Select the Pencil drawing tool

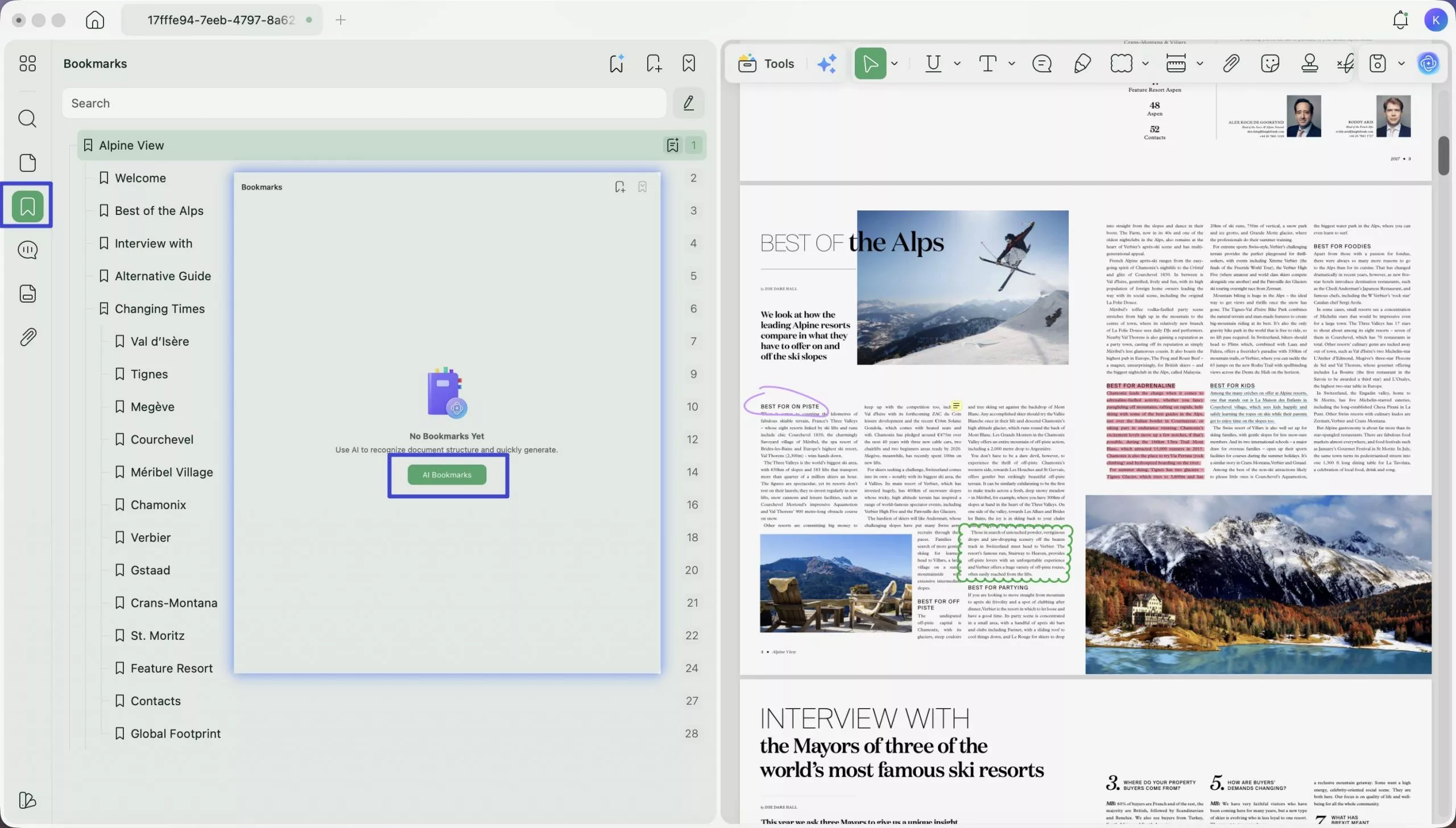1081,63
